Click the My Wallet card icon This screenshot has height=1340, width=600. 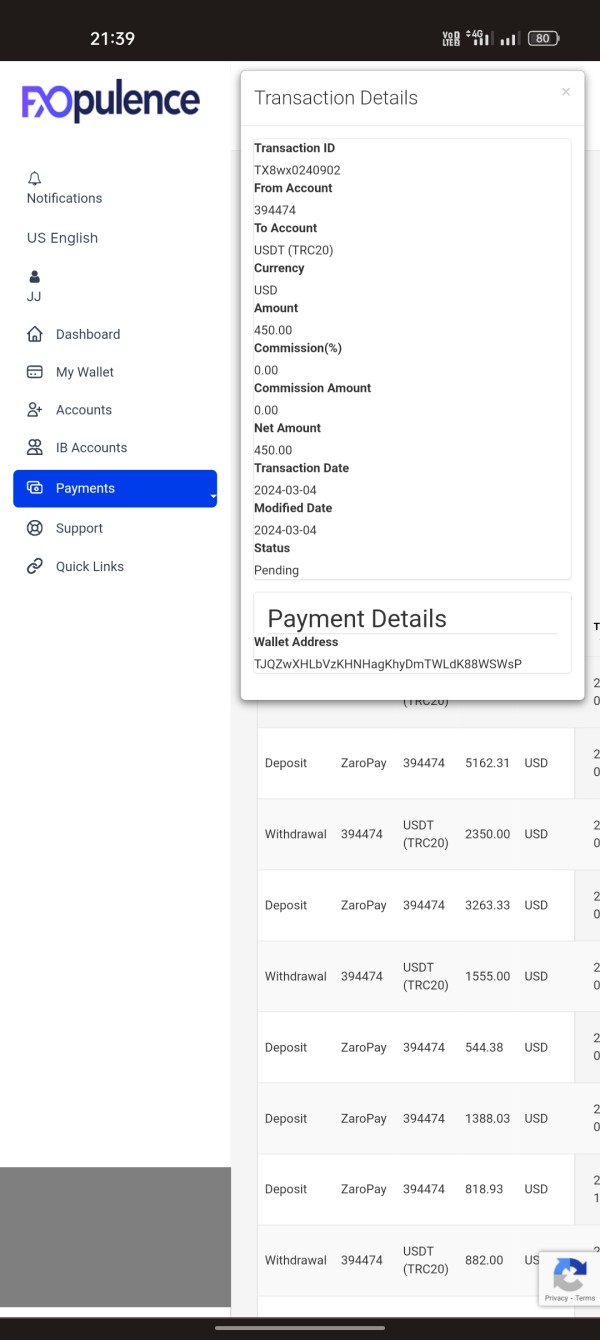35,372
